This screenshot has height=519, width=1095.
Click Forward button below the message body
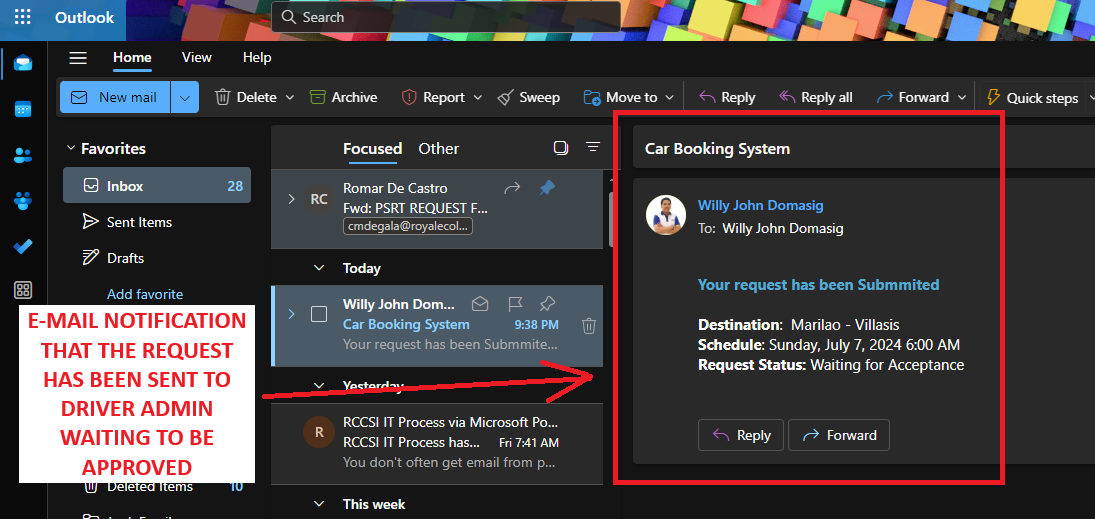pyautogui.click(x=839, y=435)
